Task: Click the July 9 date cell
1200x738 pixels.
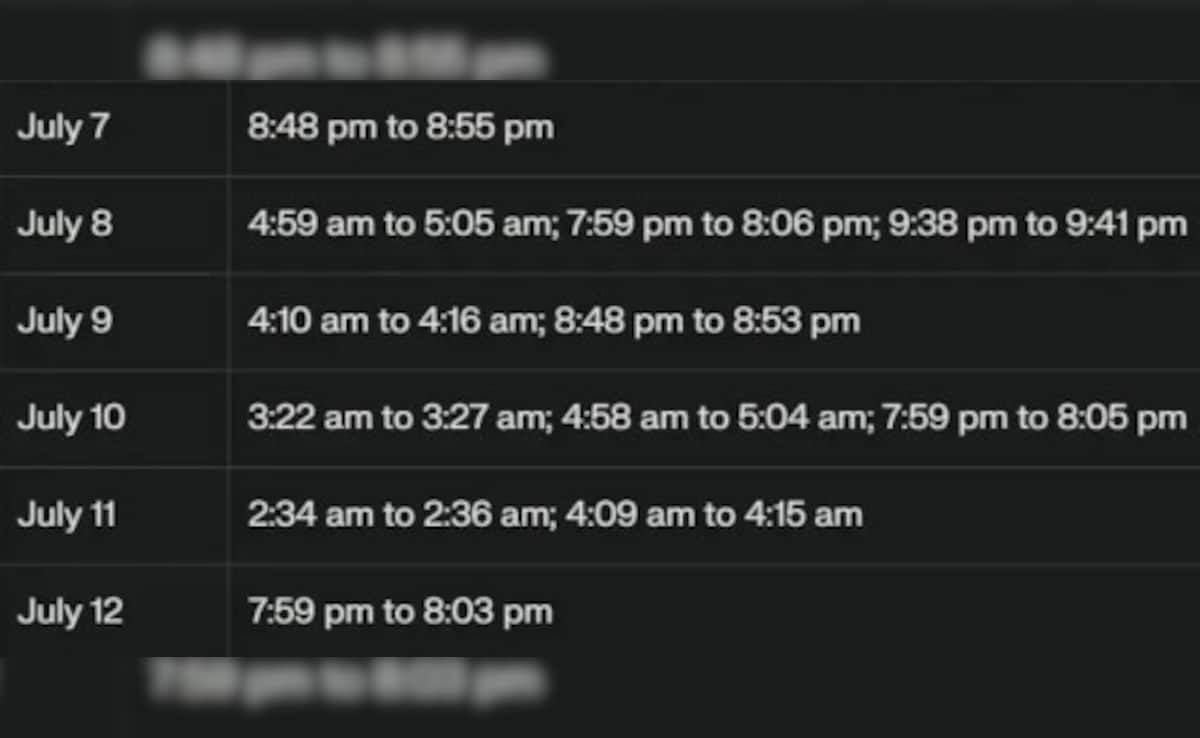Action: (x=65, y=321)
